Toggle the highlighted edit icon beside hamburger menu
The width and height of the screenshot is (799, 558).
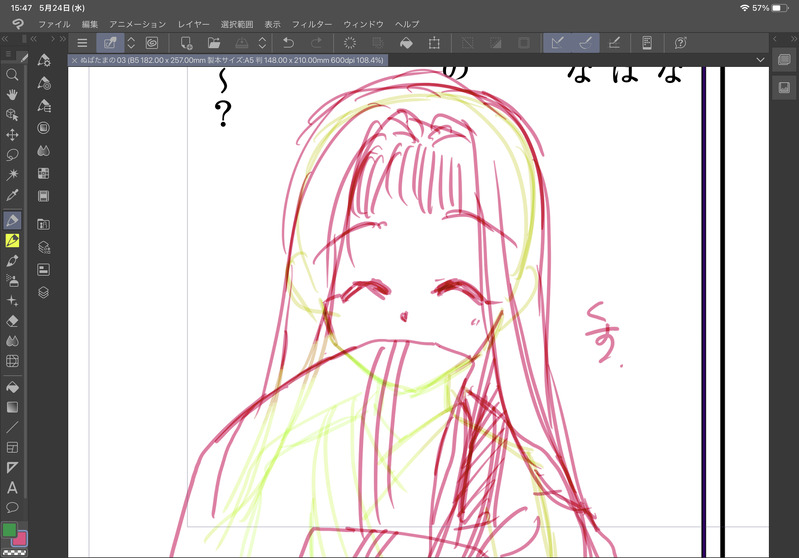[110, 43]
